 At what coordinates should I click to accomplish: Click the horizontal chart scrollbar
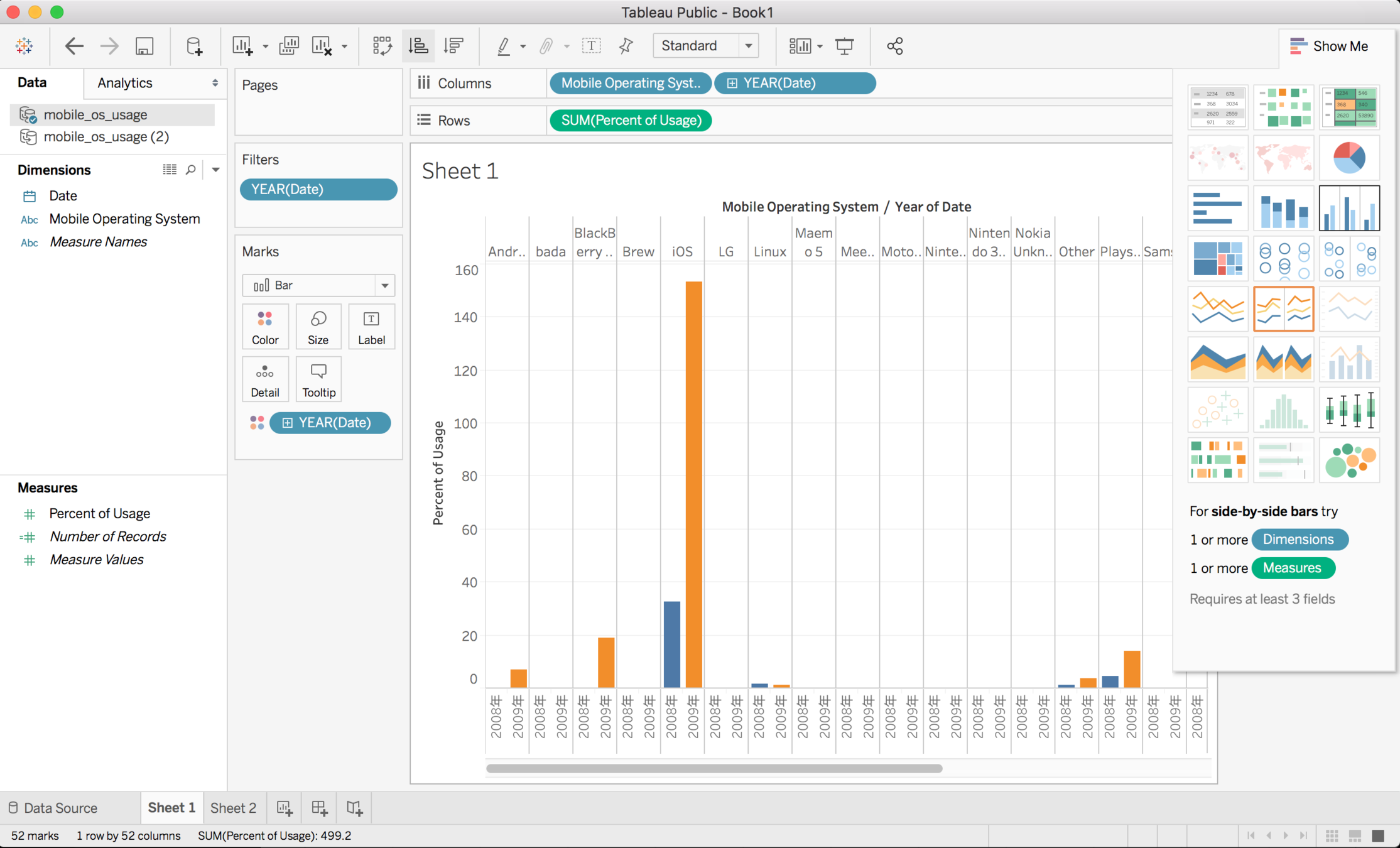coord(714,768)
